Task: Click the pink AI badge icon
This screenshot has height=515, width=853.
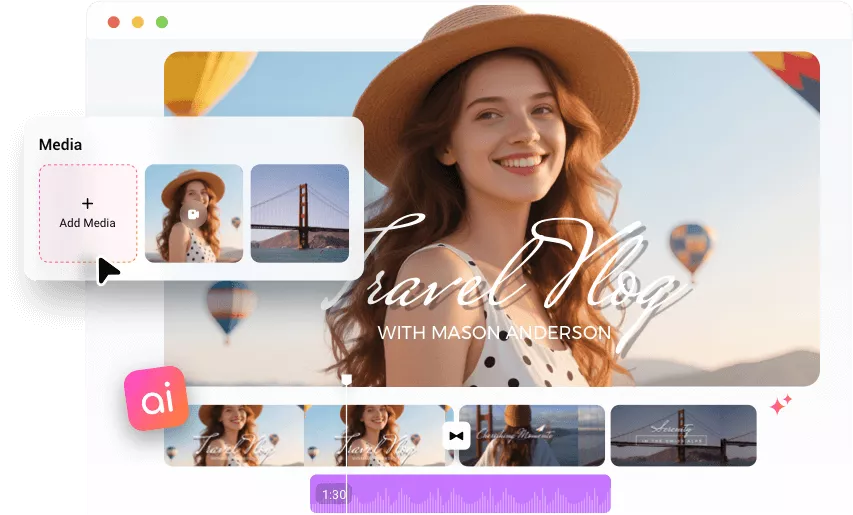Action: coord(156,398)
